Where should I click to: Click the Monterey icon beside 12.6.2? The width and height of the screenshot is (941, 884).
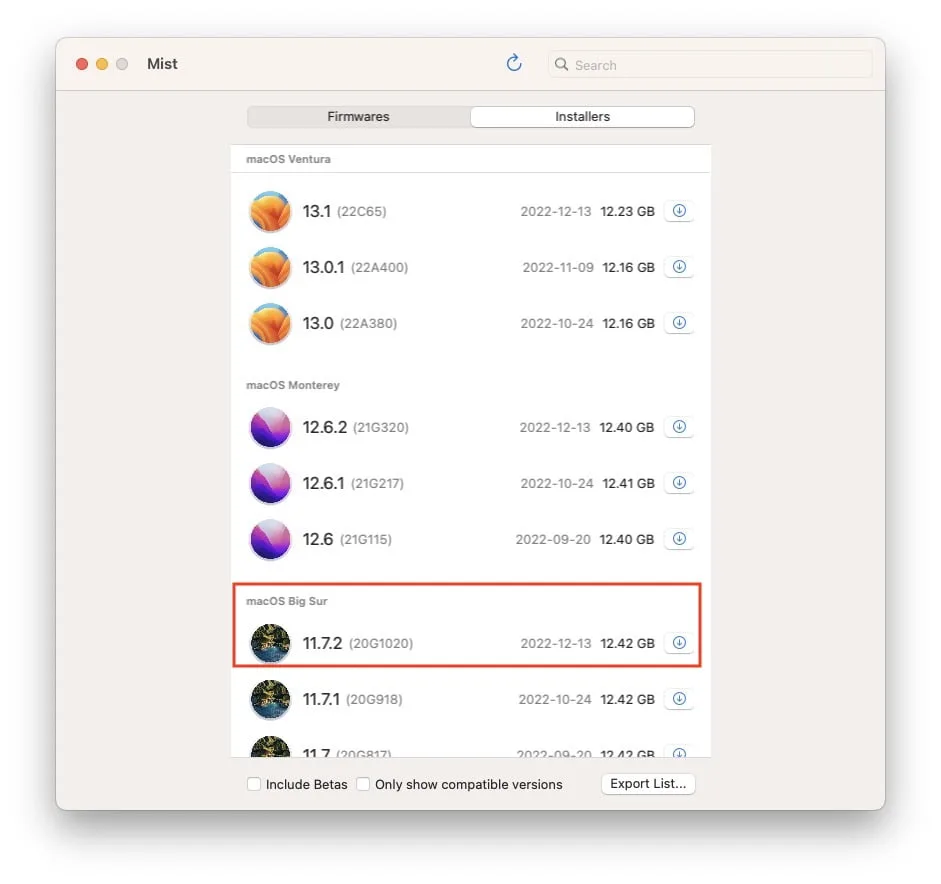[x=270, y=427]
